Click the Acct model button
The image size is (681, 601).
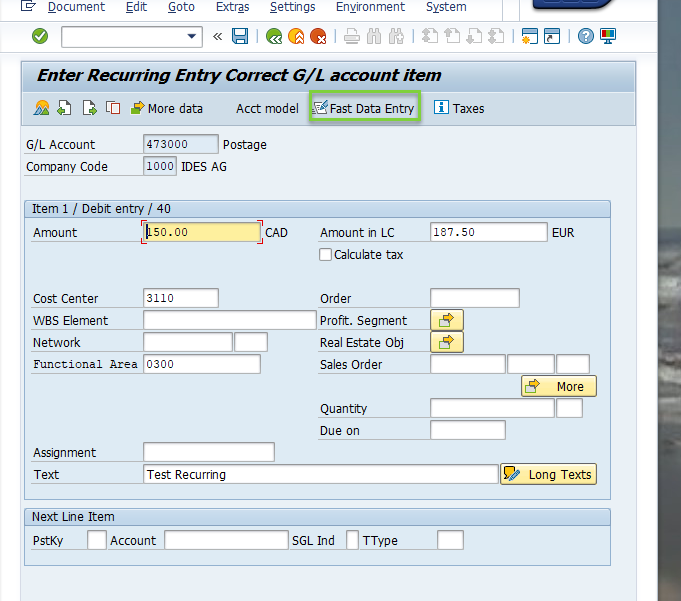(x=267, y=108)
